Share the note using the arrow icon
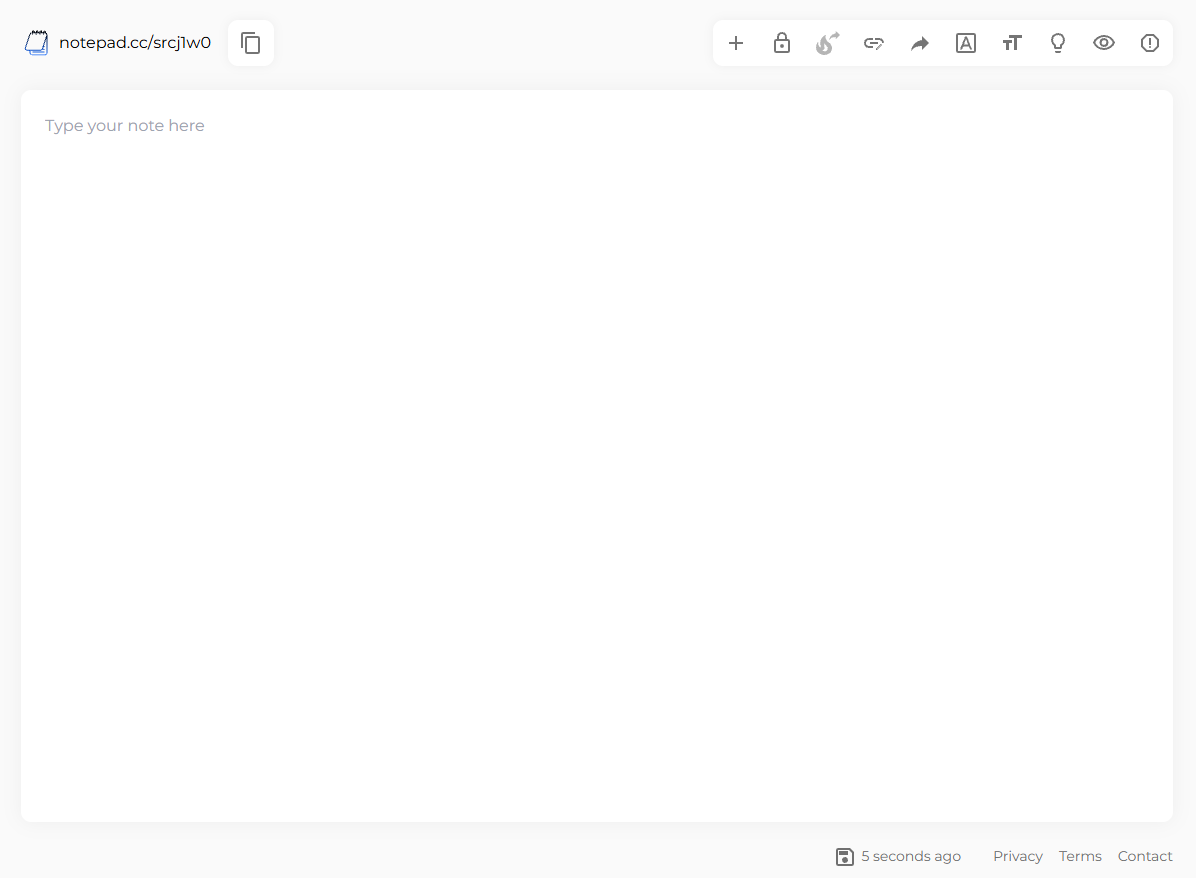This screenshot has width=1196, height=878. [920, 43]
